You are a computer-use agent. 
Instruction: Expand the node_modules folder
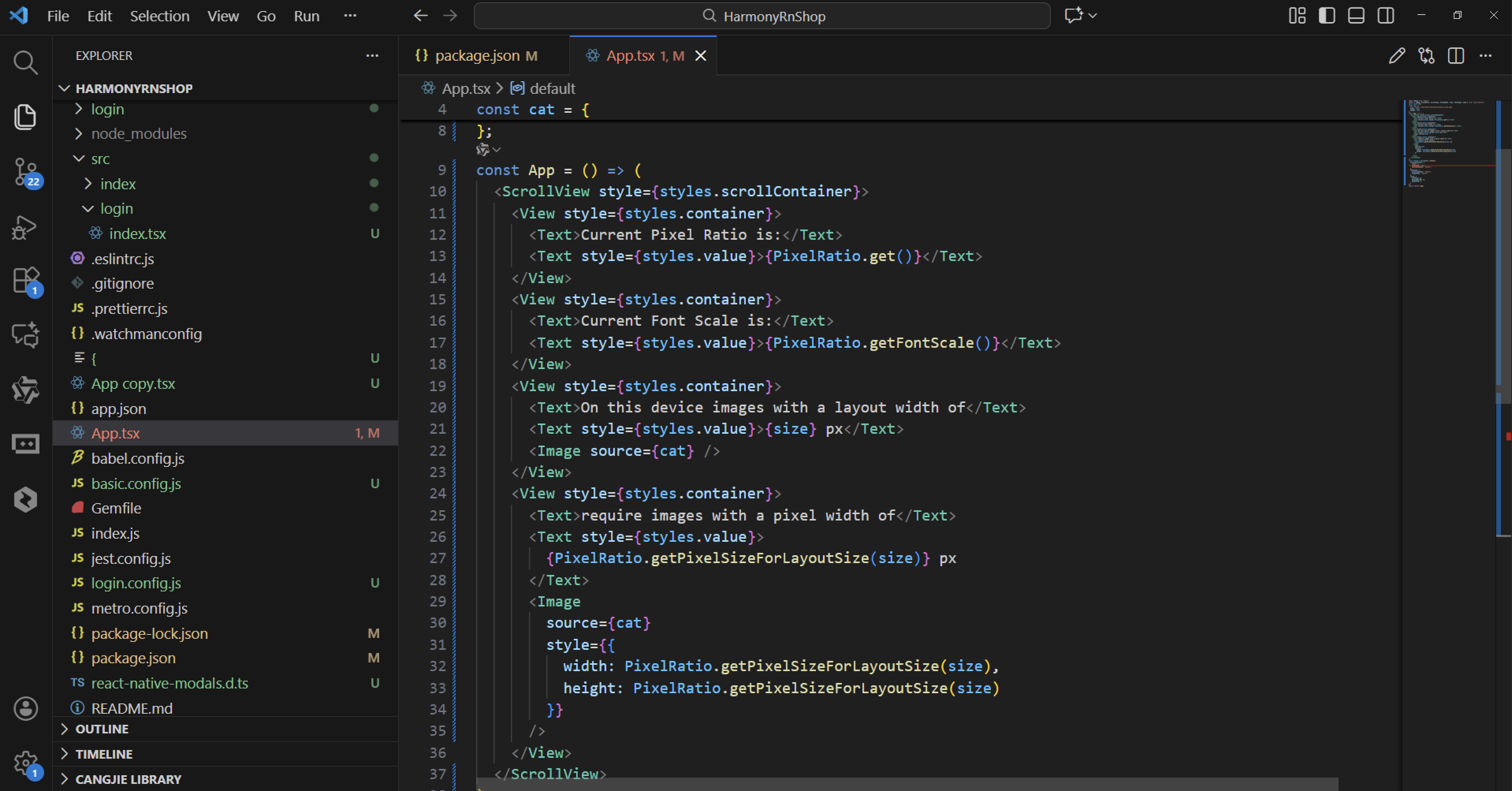138,134
